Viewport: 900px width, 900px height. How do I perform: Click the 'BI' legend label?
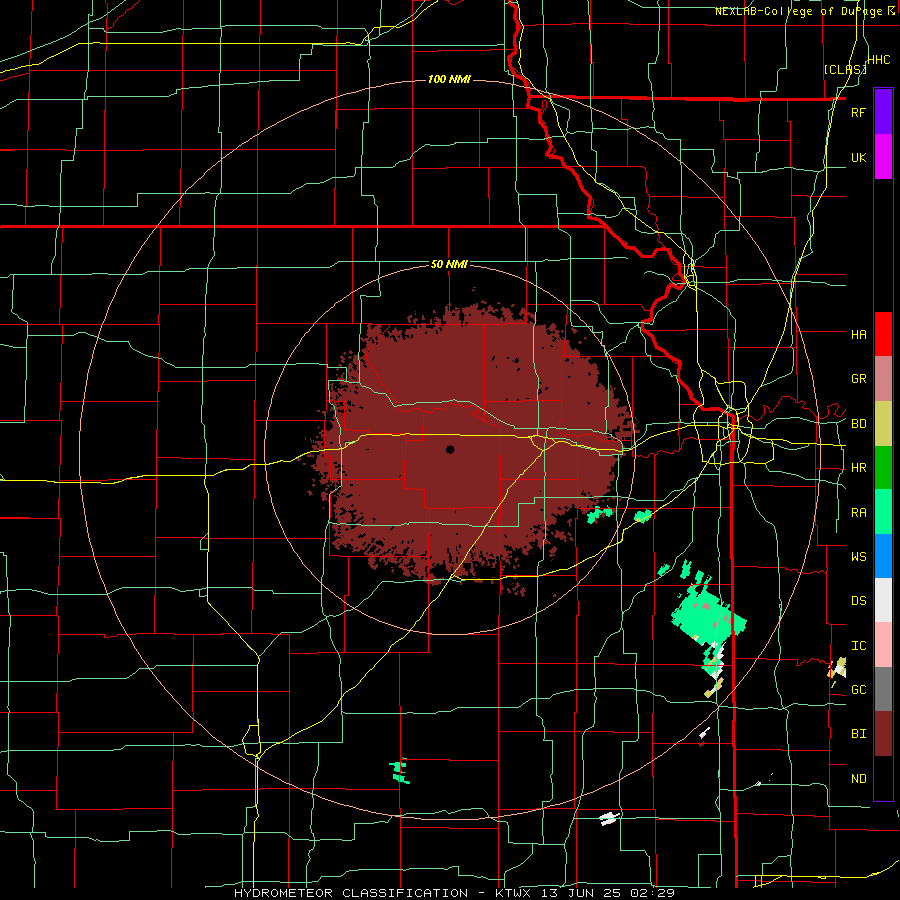coord(858,734)
